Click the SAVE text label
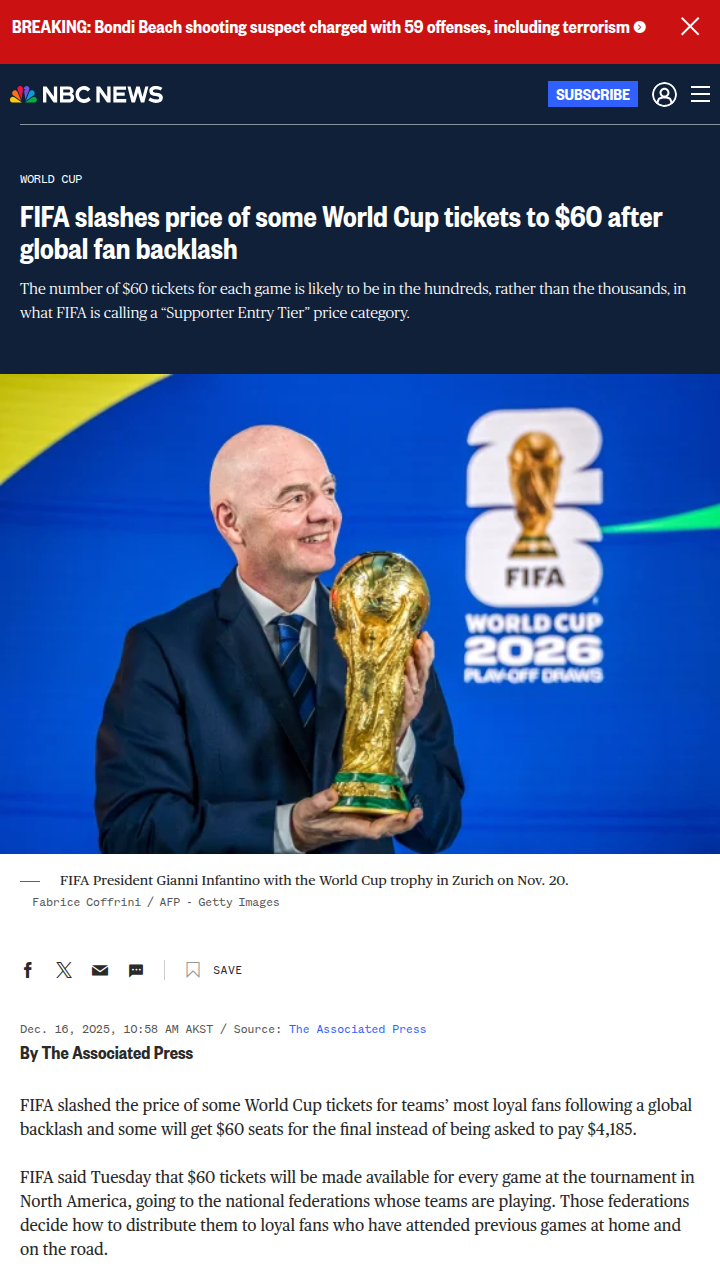The height and width of the screenshot is (1280, 720). click(x=228, y=970)
